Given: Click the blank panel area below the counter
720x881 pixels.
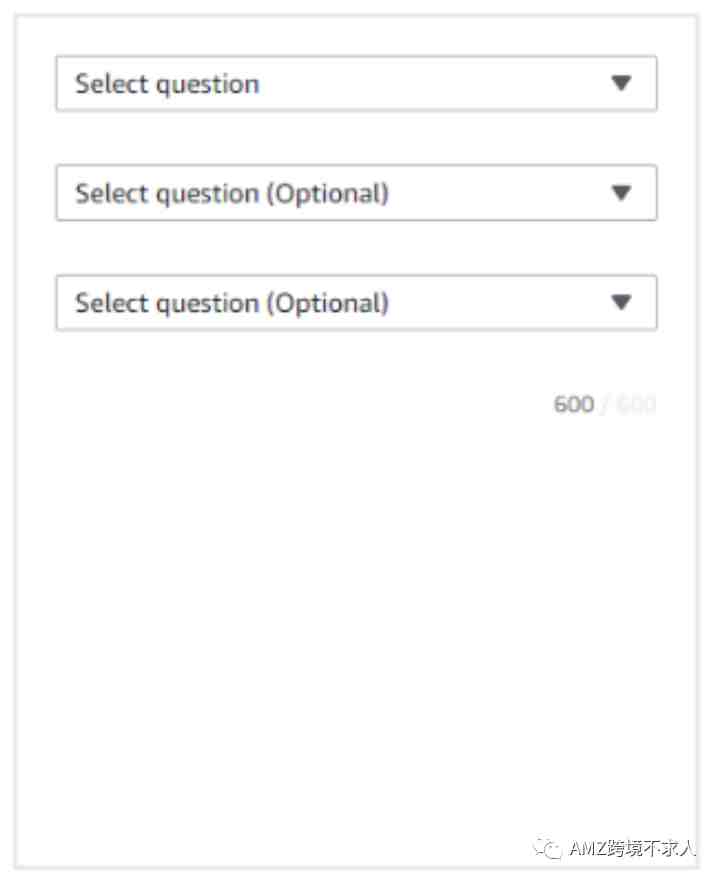Looking at the screenshot, I should point(356,618).
